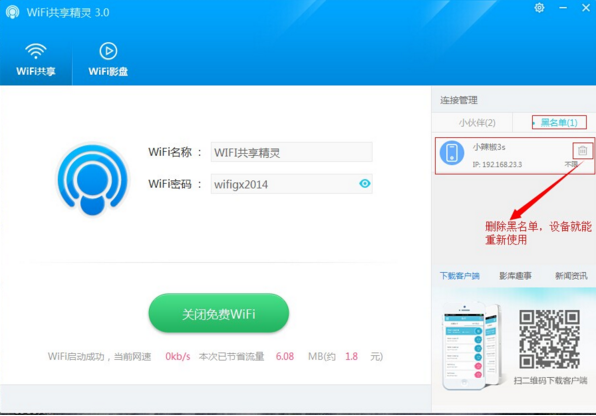Delete 小辣椒3s from blacklist via trash icon
This screenshot has height=416, width=596.
click(582, 151)
